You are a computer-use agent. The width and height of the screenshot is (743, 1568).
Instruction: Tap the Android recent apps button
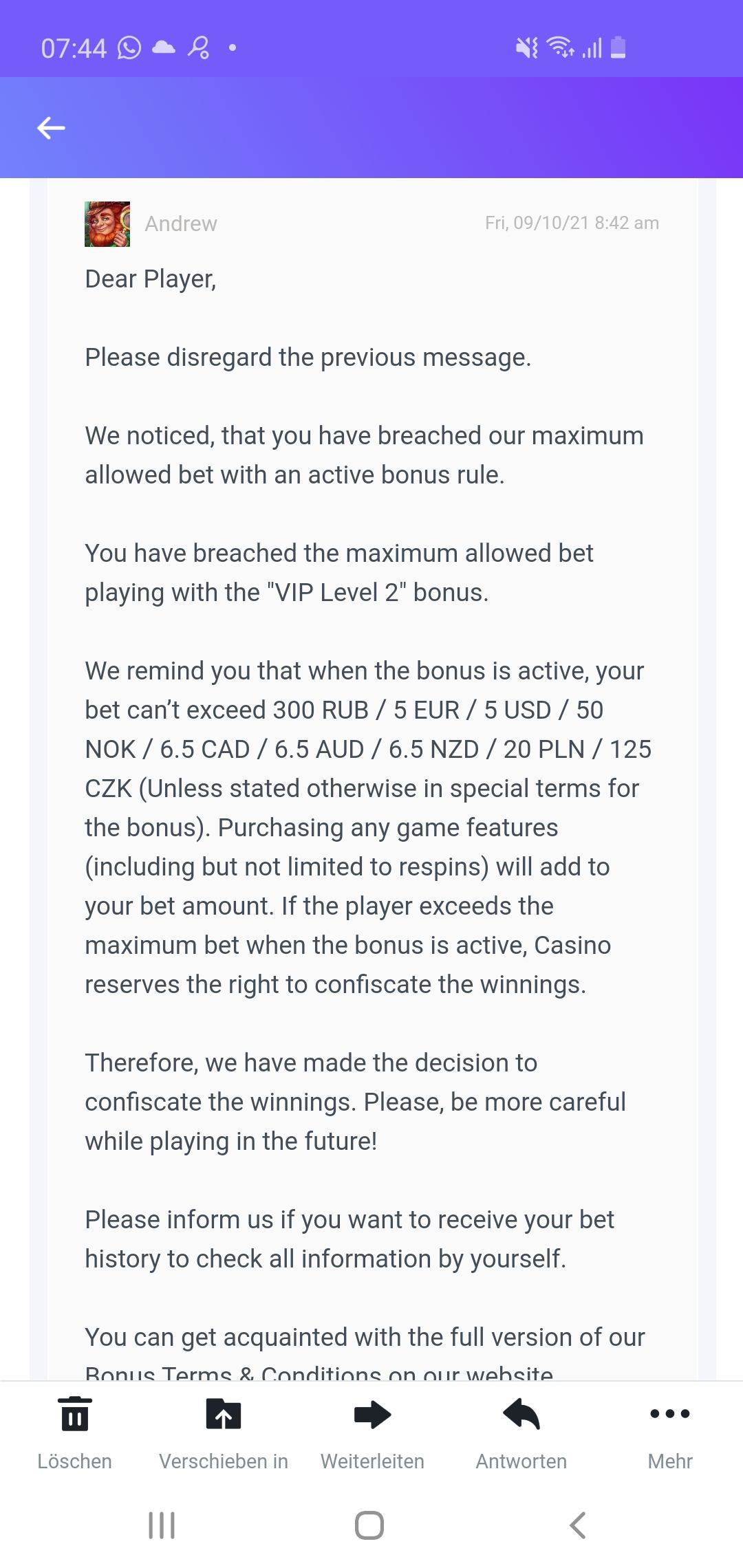coord(162,1525)
